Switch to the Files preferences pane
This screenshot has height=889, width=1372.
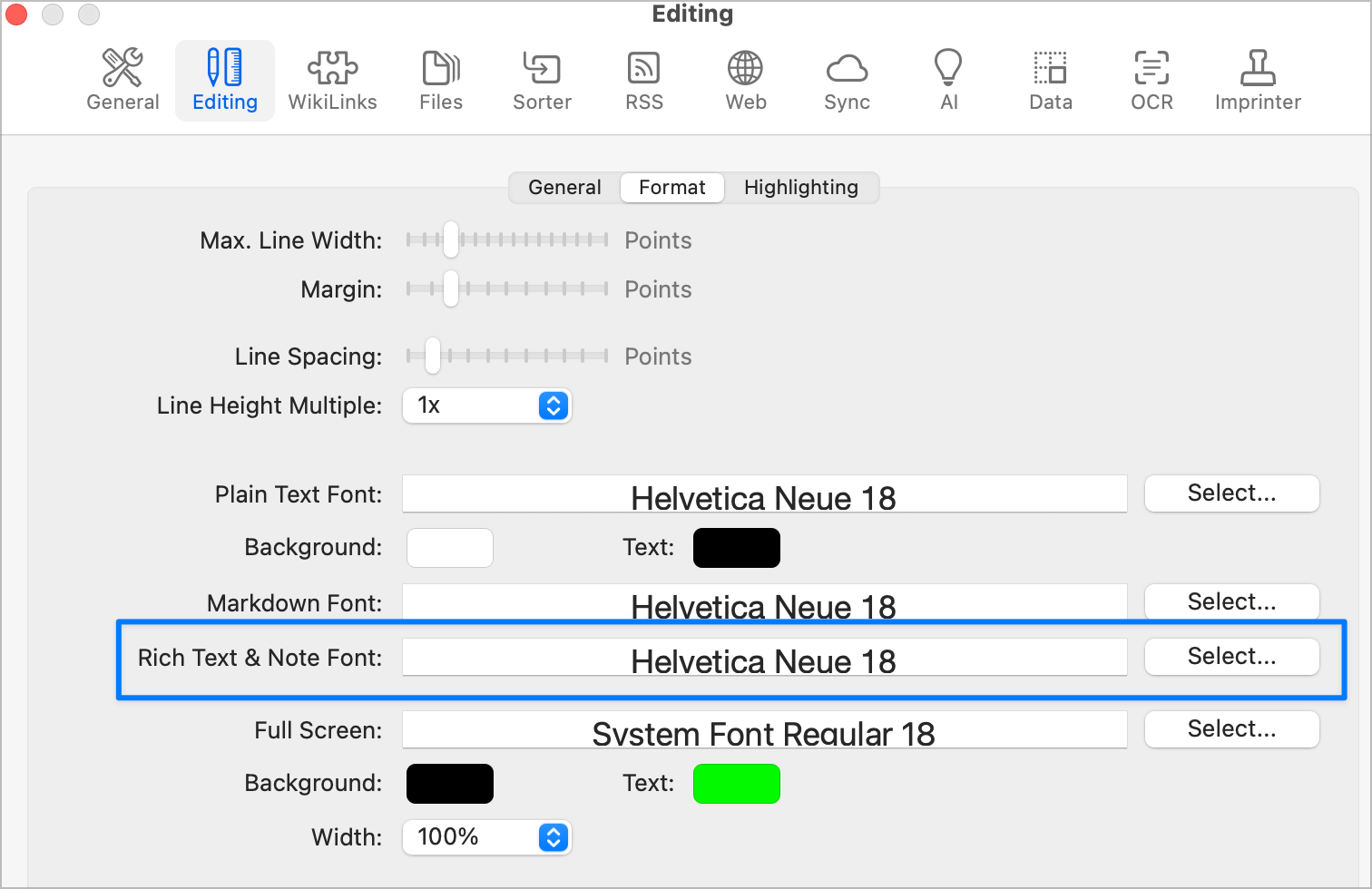[x=441, y=81]
